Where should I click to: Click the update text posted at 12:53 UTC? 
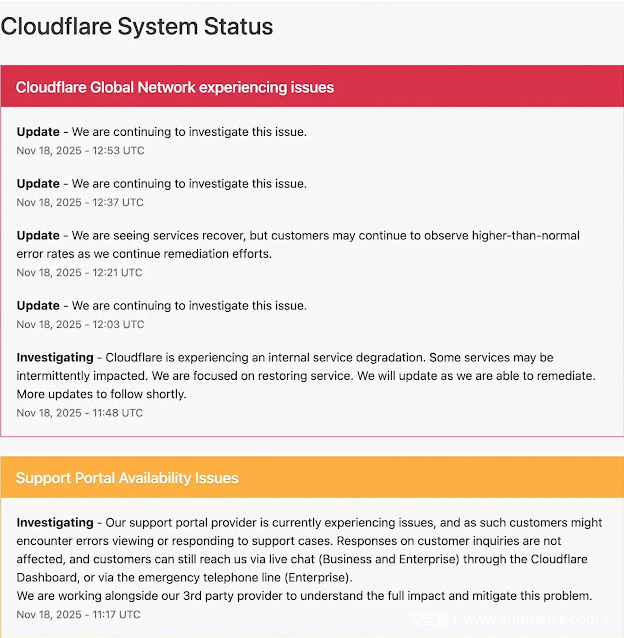[x=189, y=132]
